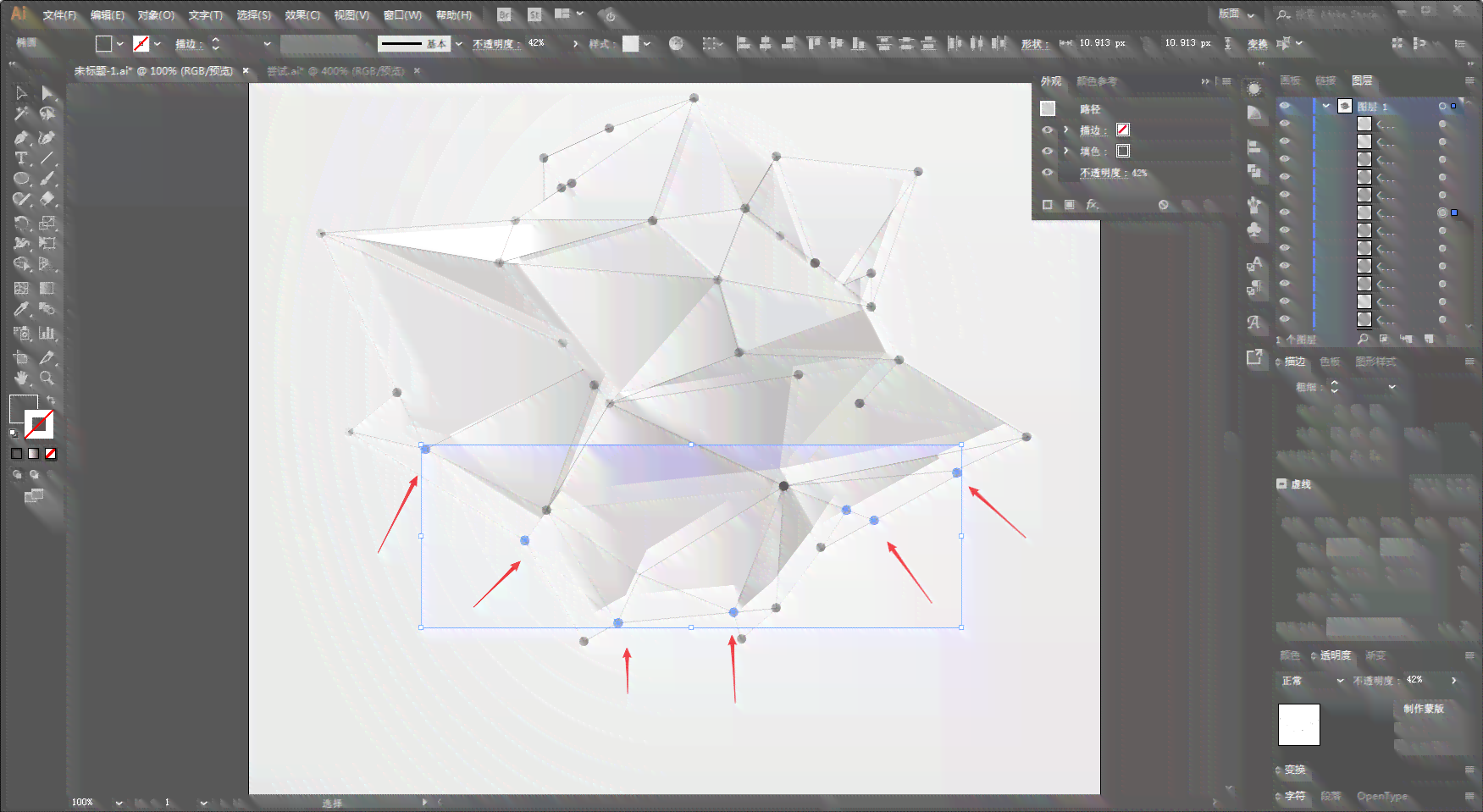Viewport: 1483px width, 812px height.
Task: Toggle visibility of 图层 1 layer
Action: pos(1285,106)
